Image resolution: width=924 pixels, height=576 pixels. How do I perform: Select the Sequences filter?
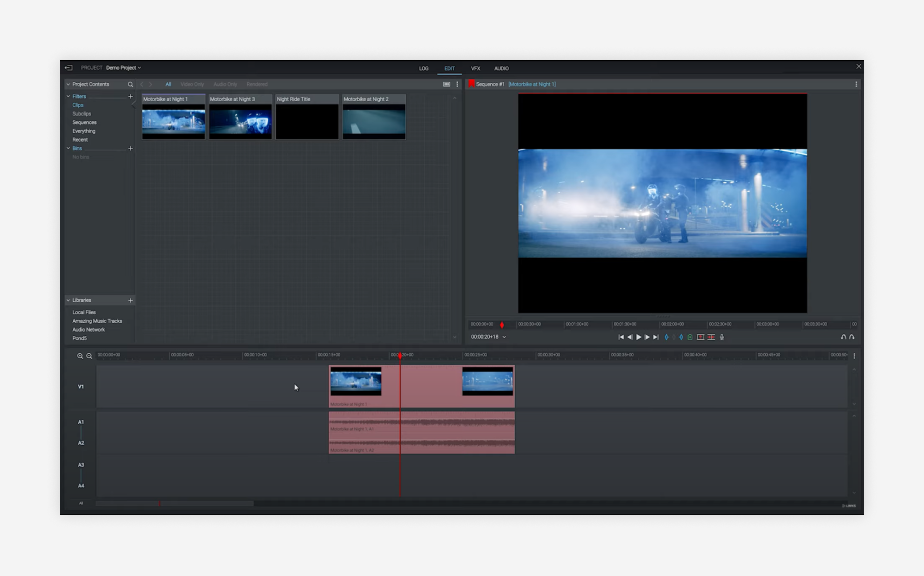click(84, 122)
